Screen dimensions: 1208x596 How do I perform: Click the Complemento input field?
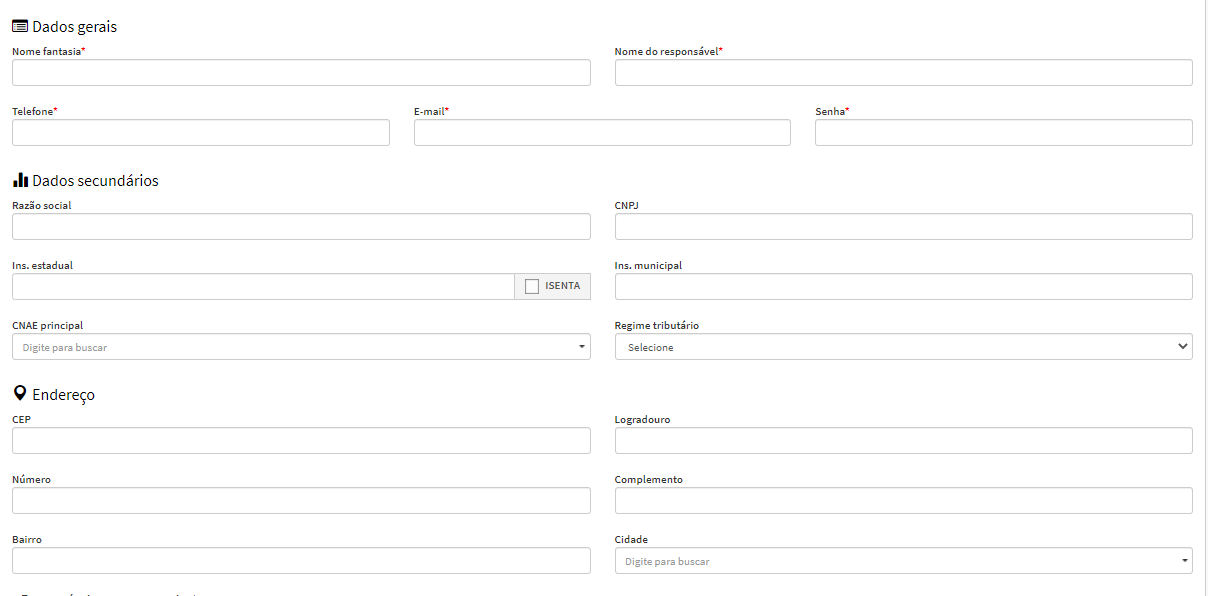(x=903, y=501)
